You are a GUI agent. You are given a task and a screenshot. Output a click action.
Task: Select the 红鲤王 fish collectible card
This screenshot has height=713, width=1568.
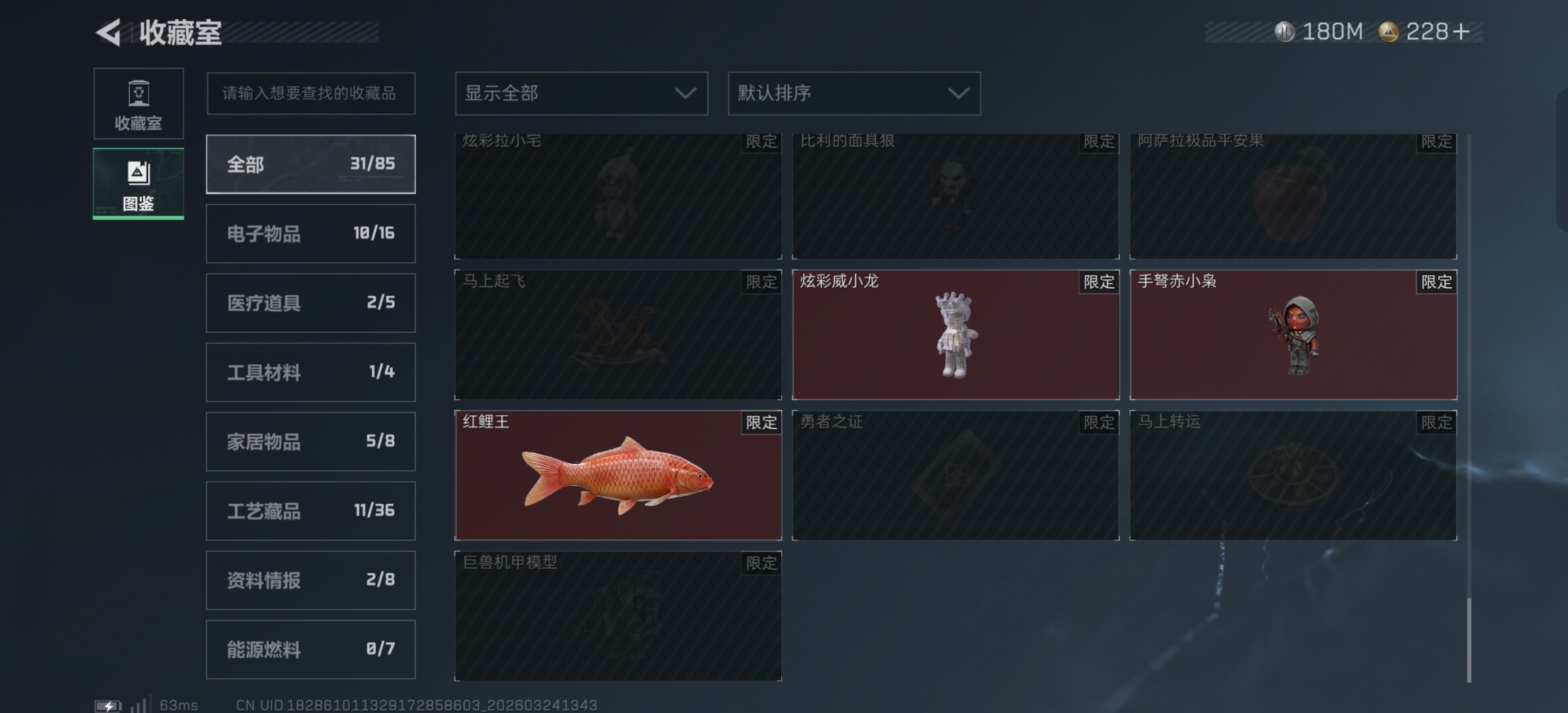618,475
